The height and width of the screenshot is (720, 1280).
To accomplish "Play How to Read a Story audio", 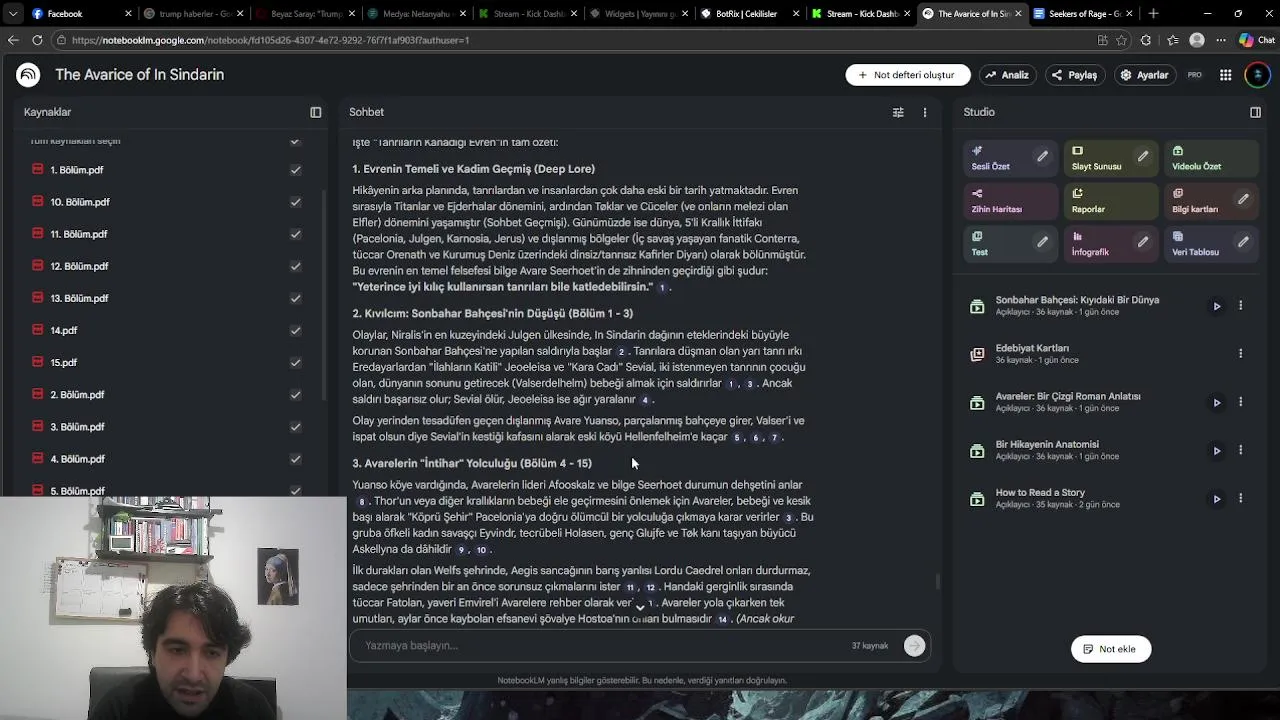I will [x=1217, y=498].
